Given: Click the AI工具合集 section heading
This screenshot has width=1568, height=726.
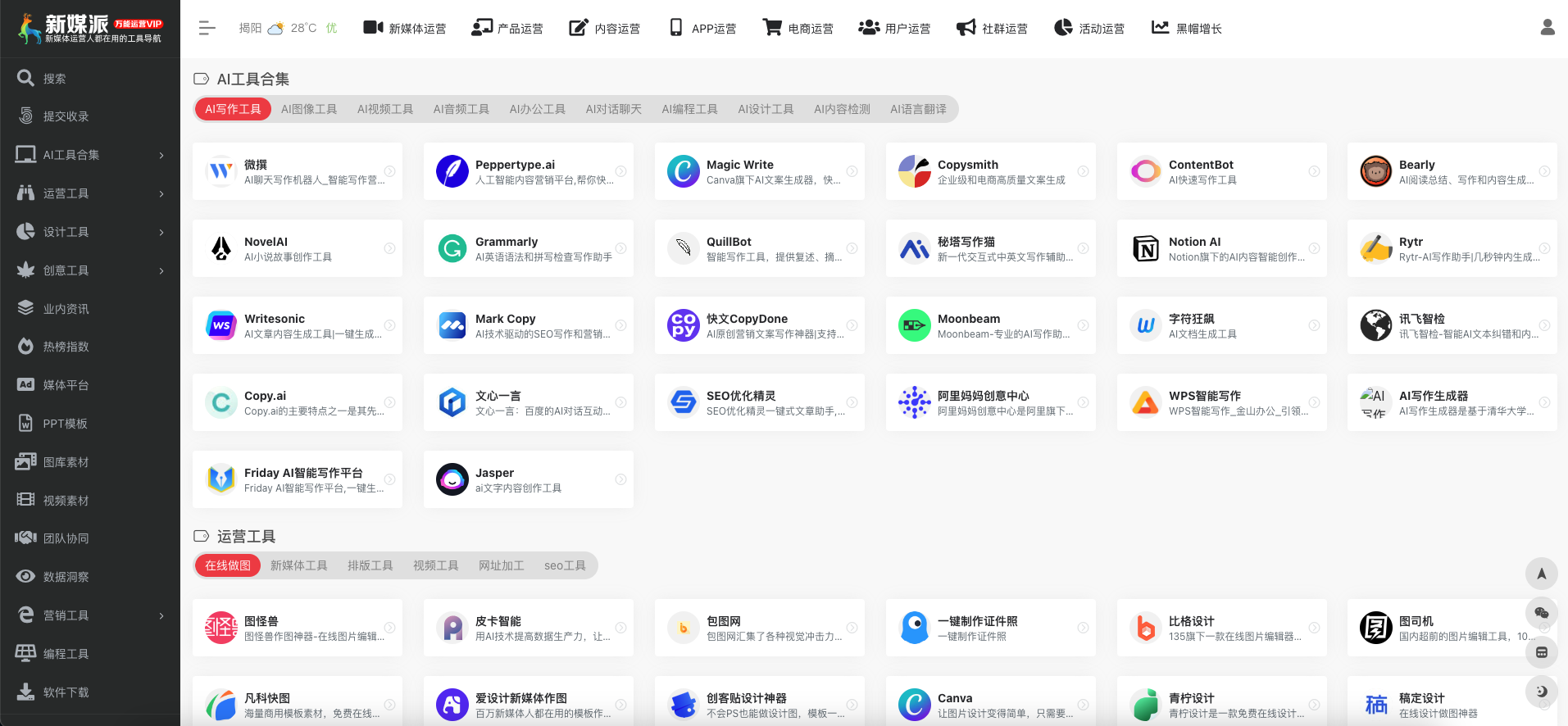Looking at the screenshot, I should [x=252, y=79].
